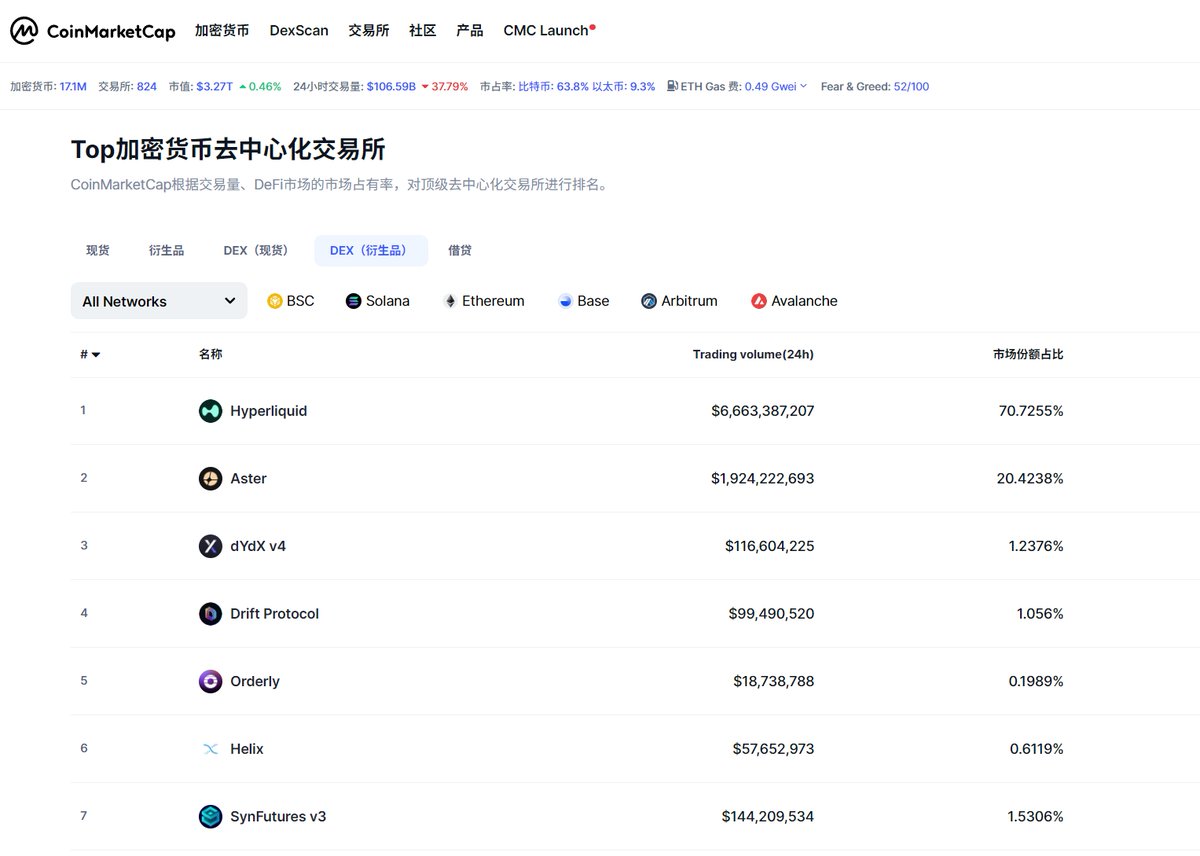1200x856 pixels.
Task: Click the ETH gas pump icon
Action: 672,86
